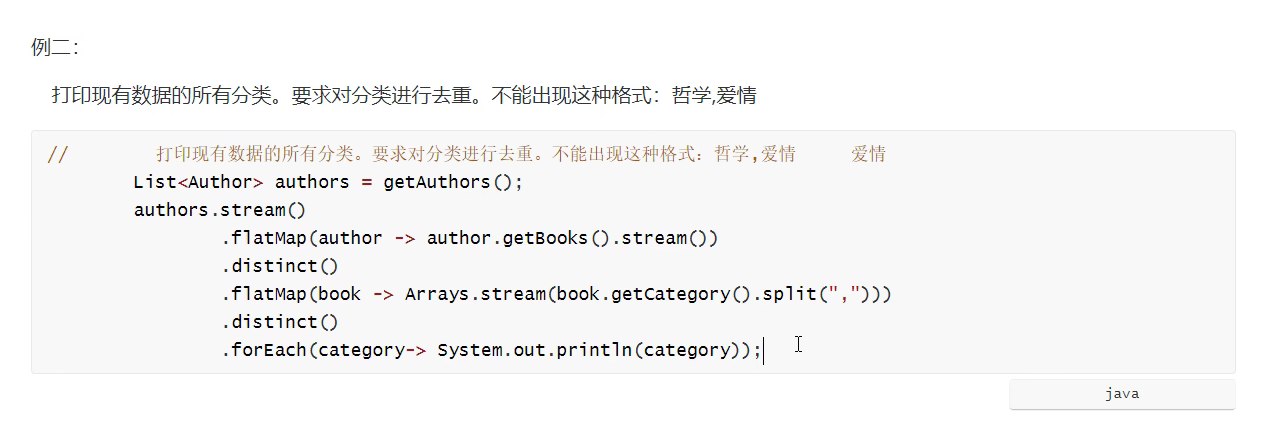Click the authors.stream() line
This screenshot has height=433, width=1271.
219,210
